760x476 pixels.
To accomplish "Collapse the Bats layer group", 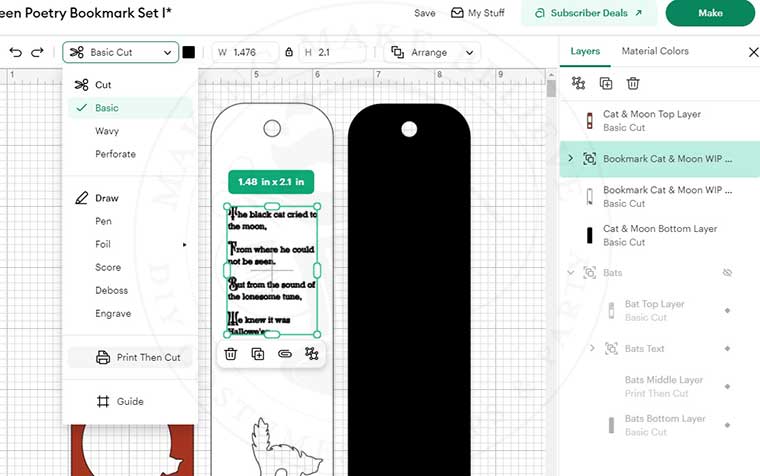I will pyautogui.click(x=570, y=273).
